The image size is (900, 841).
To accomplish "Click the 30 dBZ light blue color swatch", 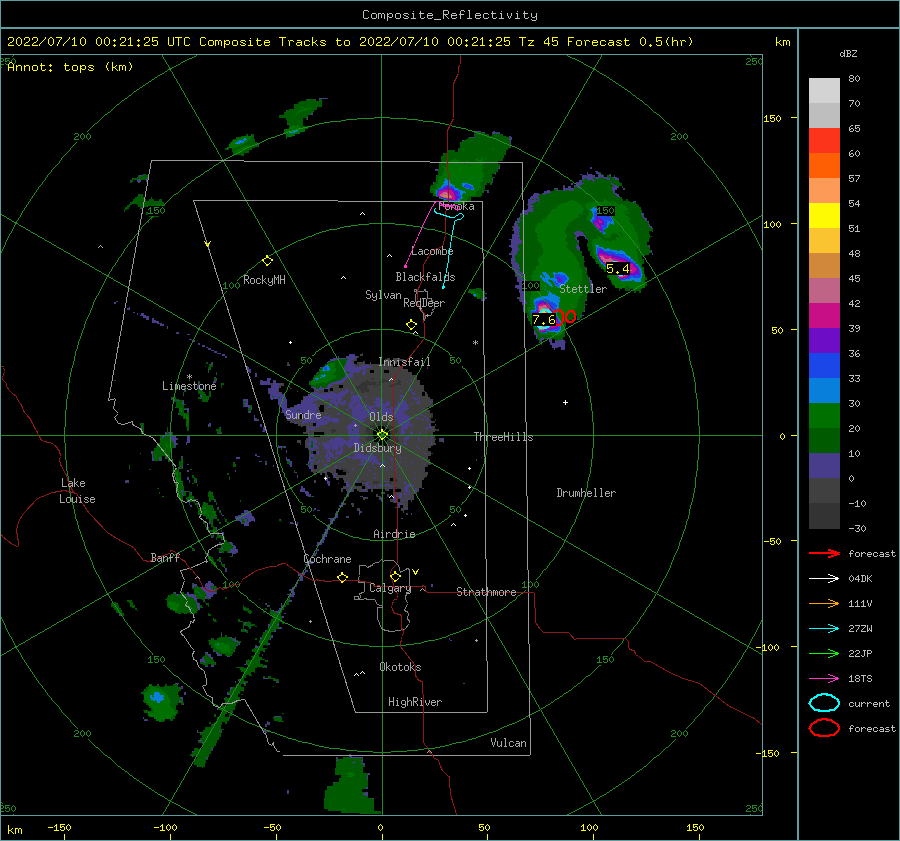I will 824,390.
